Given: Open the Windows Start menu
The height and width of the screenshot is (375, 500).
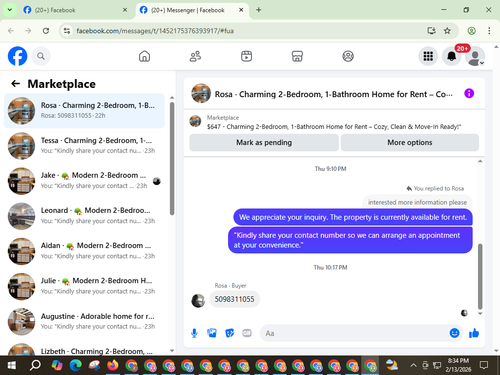Looking at the screenshot, I should click(12, 366).
